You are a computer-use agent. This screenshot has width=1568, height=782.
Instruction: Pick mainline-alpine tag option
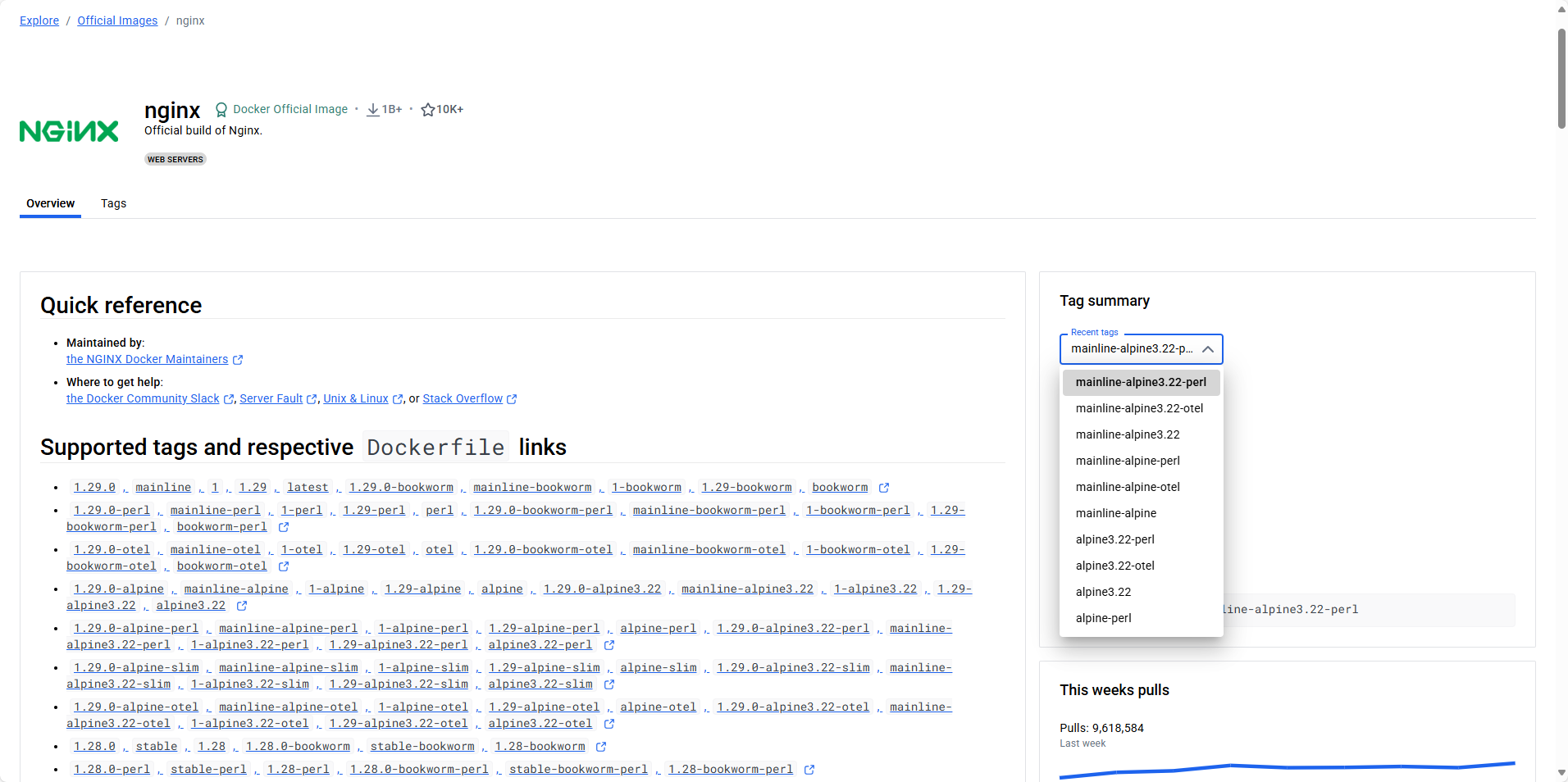[x=1141, y=513]
